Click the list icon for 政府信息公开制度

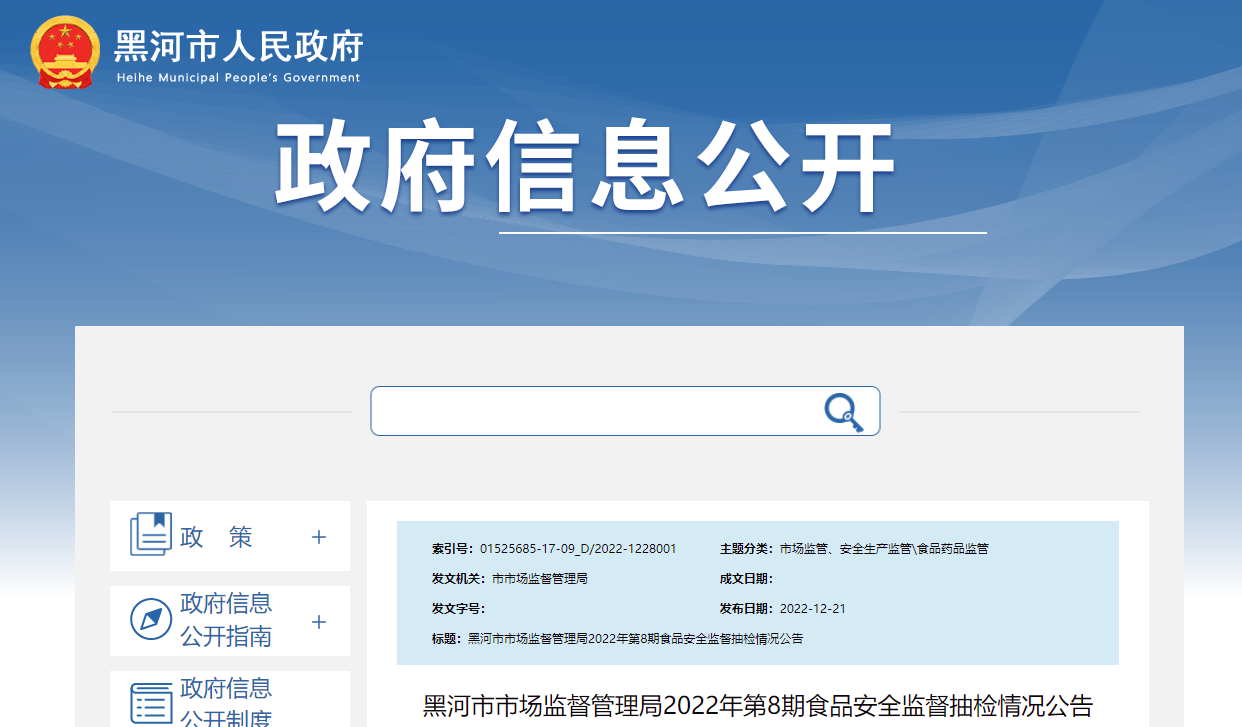click(151, 704)
